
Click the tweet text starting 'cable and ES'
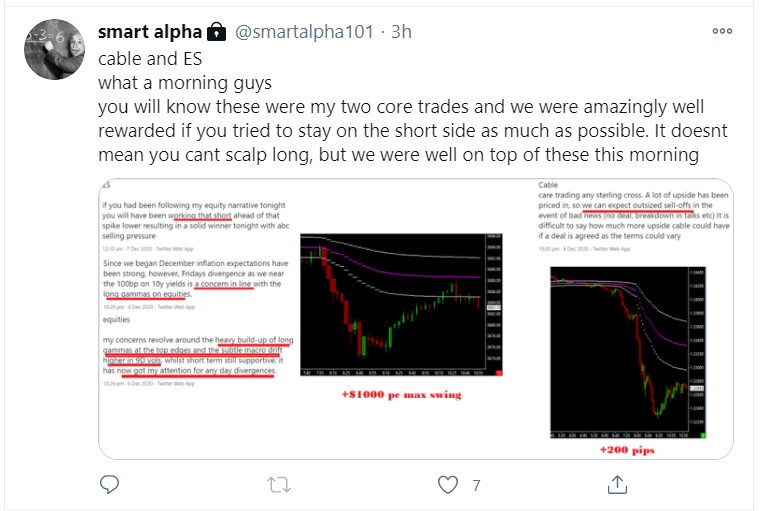[145, 57]
